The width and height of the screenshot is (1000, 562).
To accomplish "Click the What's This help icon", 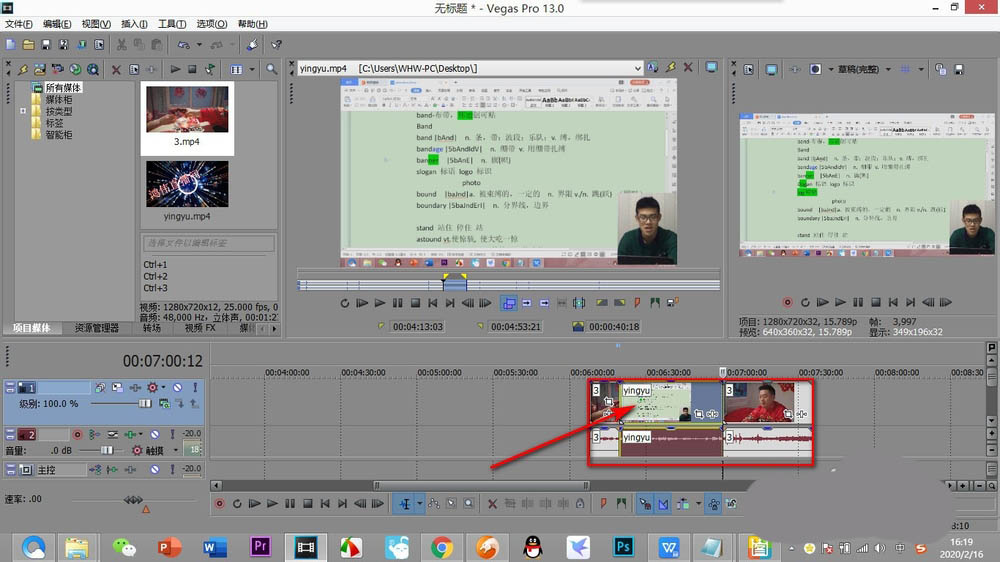I will 276,45.
